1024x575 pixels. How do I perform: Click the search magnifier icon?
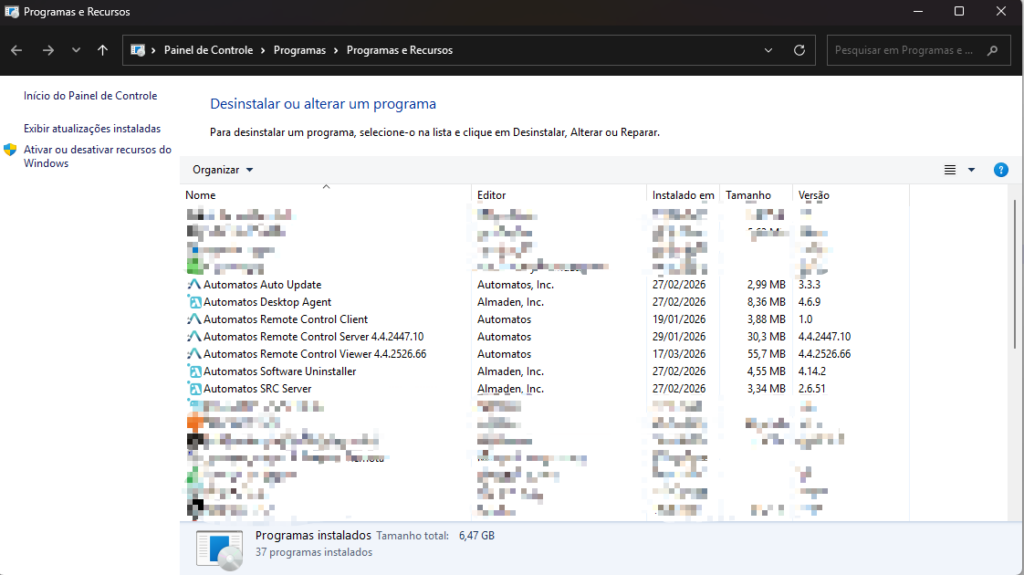(993, 50)
